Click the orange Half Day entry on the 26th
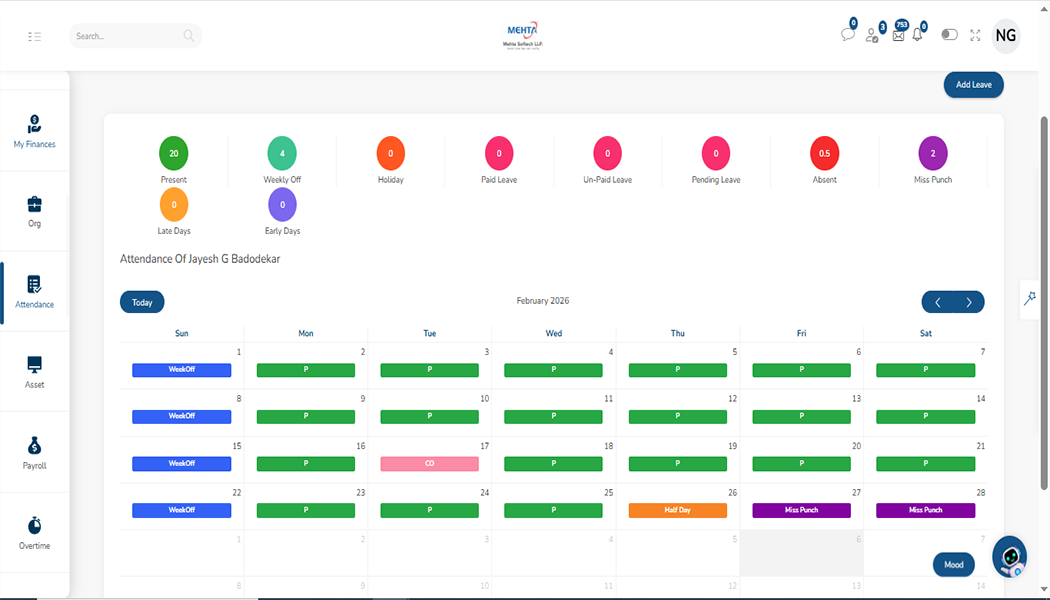 677,510
